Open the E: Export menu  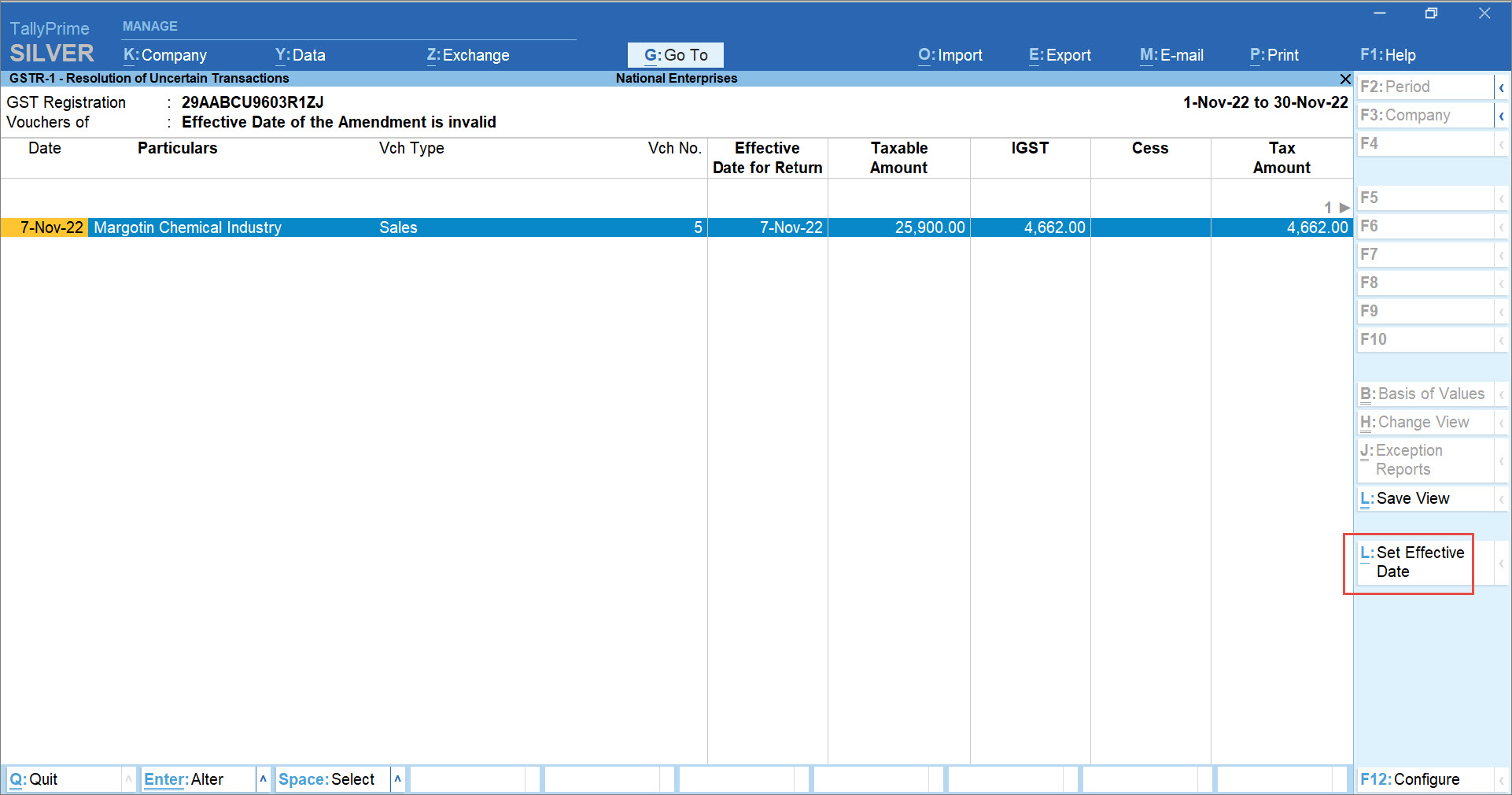[x=1060, y=55]
